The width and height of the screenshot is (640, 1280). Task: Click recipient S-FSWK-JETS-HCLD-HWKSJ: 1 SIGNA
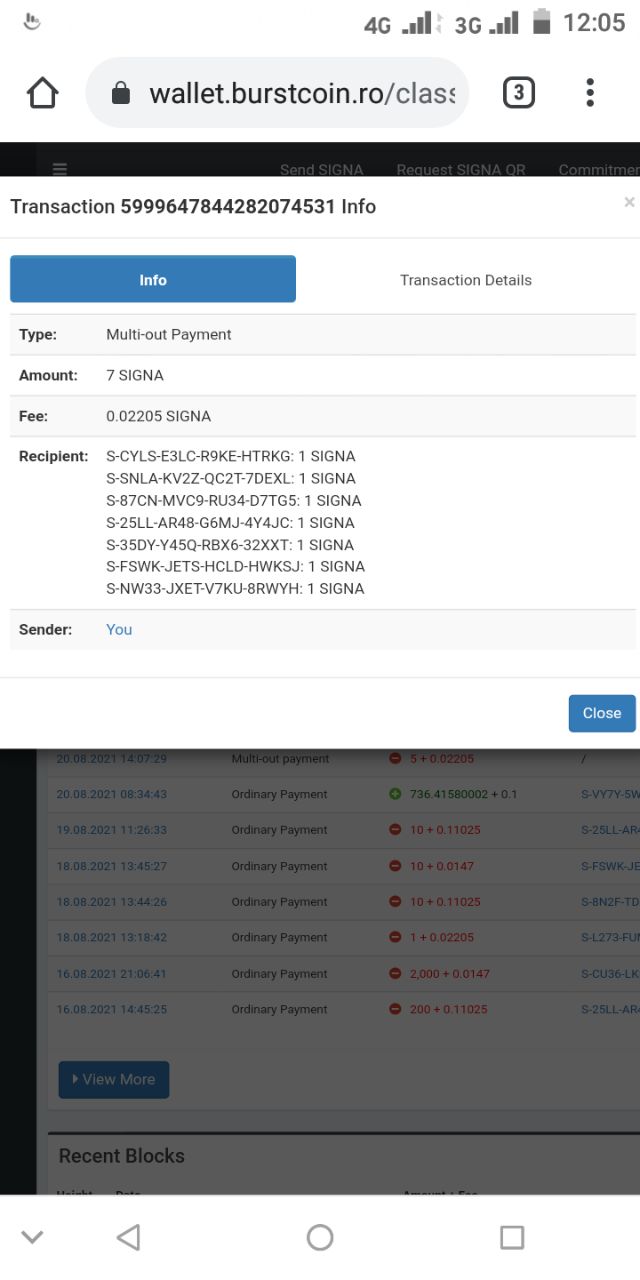[235, 566]
